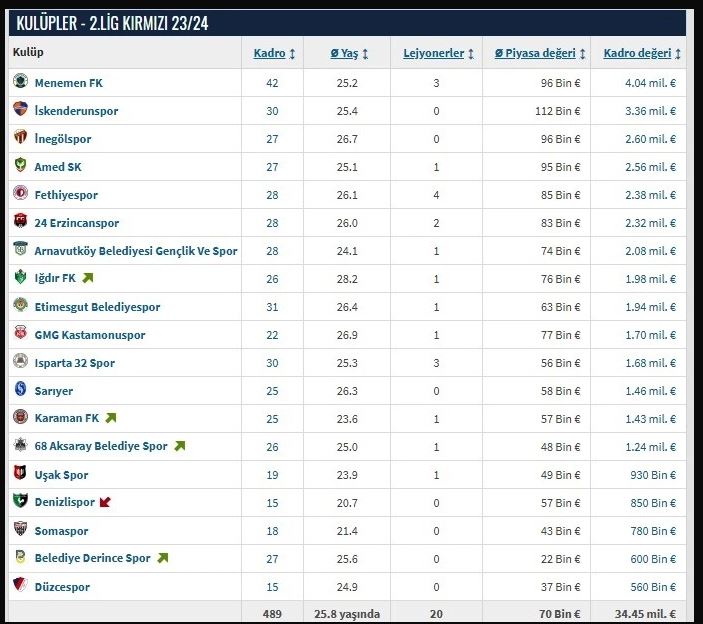
Task: Click the İnegölspor club crest
Action: (20, 137)
